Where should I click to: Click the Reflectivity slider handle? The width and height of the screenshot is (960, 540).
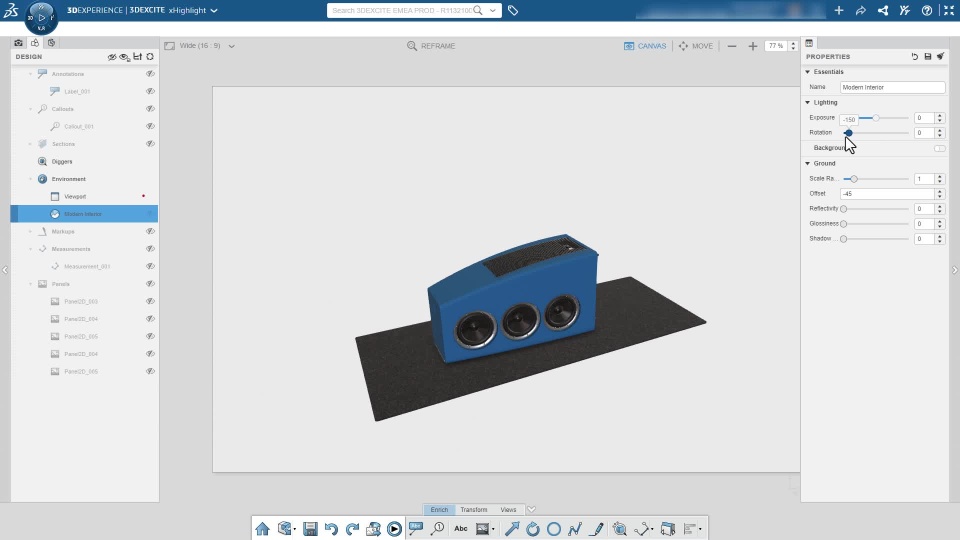tap(844, 209)
